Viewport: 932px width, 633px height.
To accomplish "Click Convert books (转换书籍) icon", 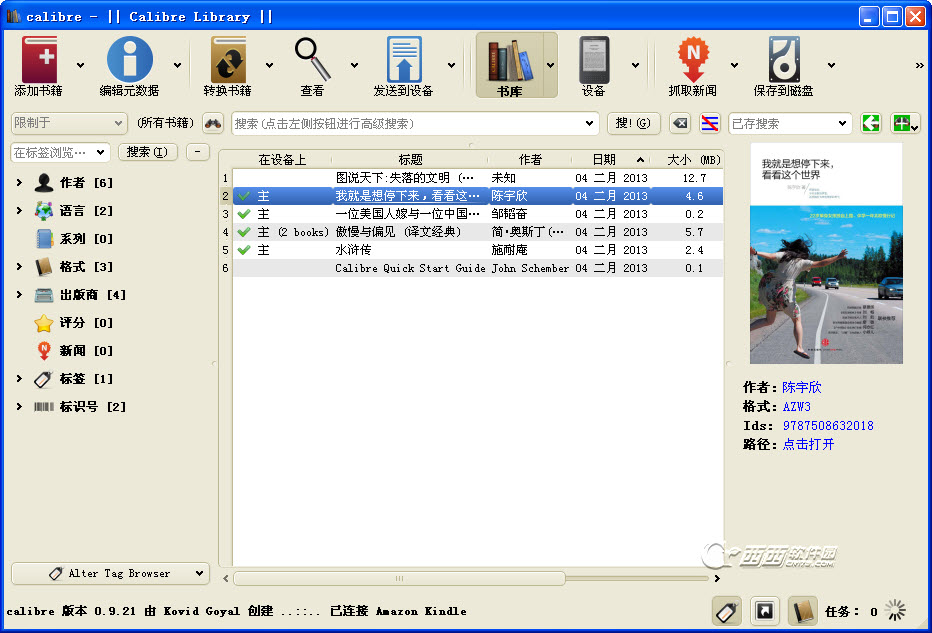I will click(x=227, y=61).
